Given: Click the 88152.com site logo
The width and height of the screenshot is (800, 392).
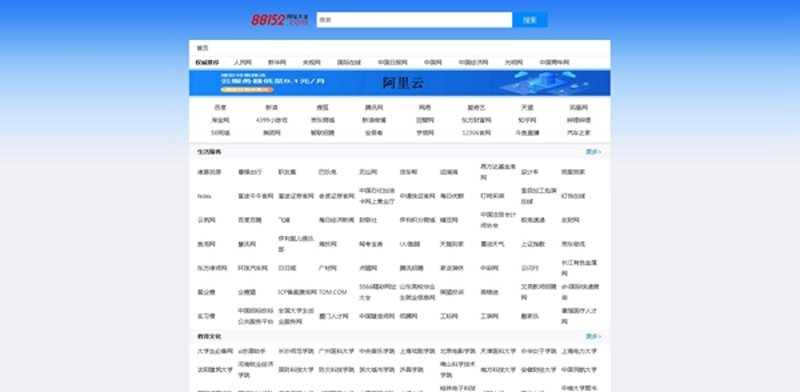Looking at the screenshot, I should click(x=280, y=20).
